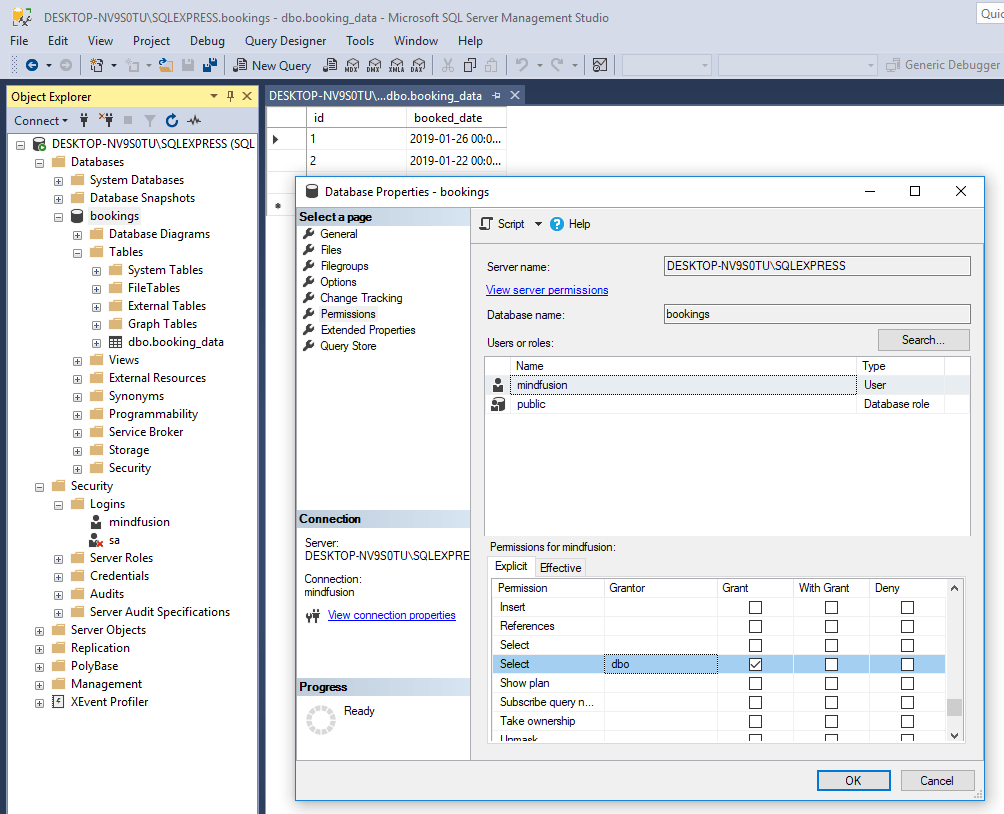Open a New Query window from the toolbar
Viewport: 1004px width, 814px height.
[x=272, y=65]
